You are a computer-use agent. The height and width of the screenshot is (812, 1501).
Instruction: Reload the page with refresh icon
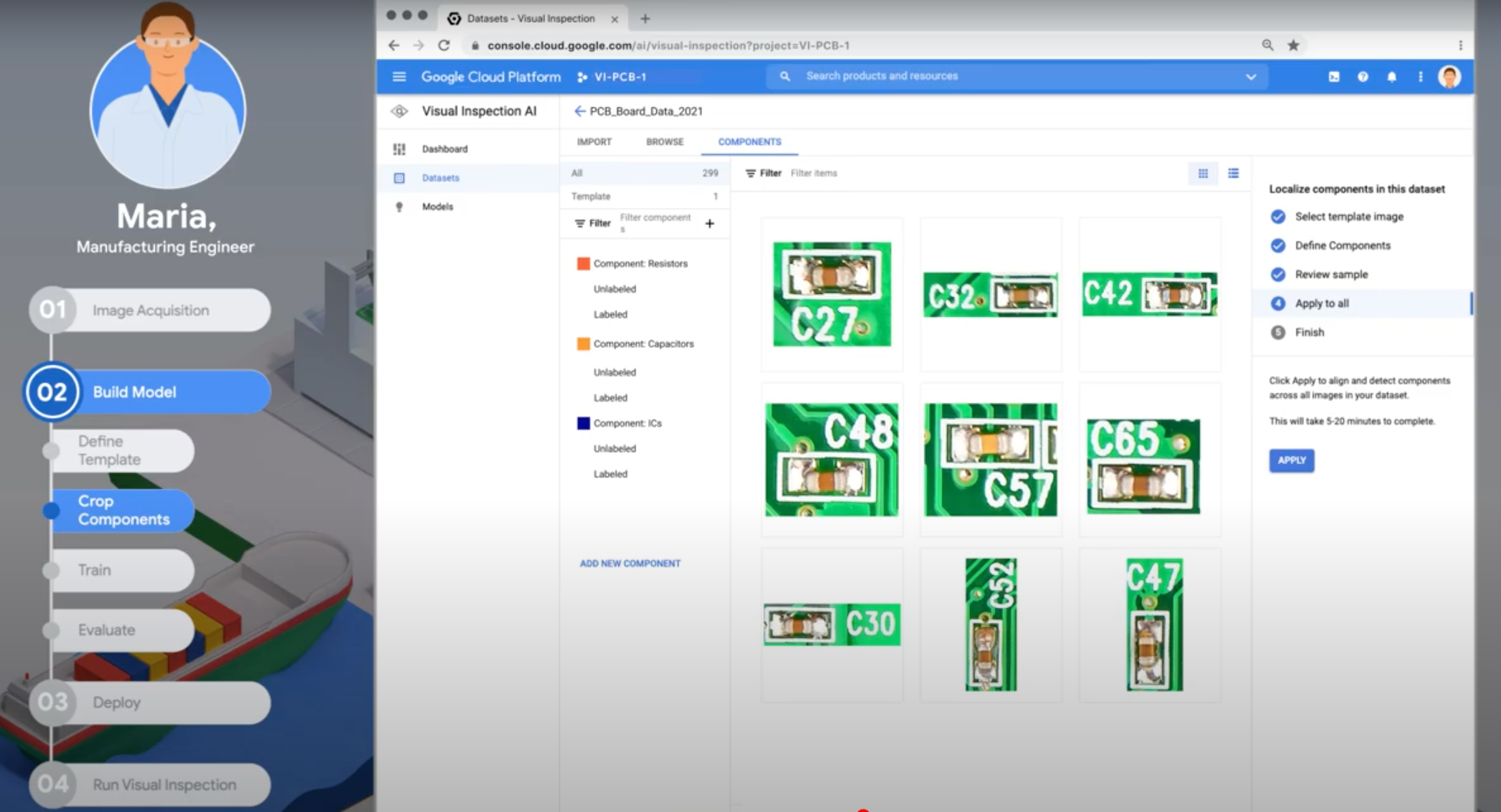[x=444, y=46]
